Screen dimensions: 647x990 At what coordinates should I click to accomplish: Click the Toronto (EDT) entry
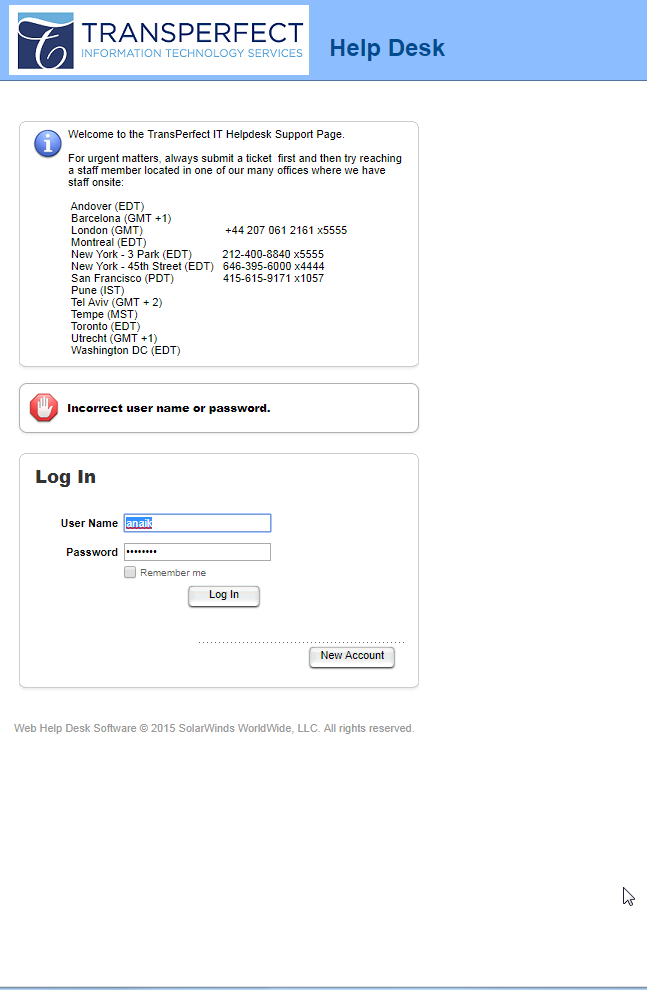point(105,326)
